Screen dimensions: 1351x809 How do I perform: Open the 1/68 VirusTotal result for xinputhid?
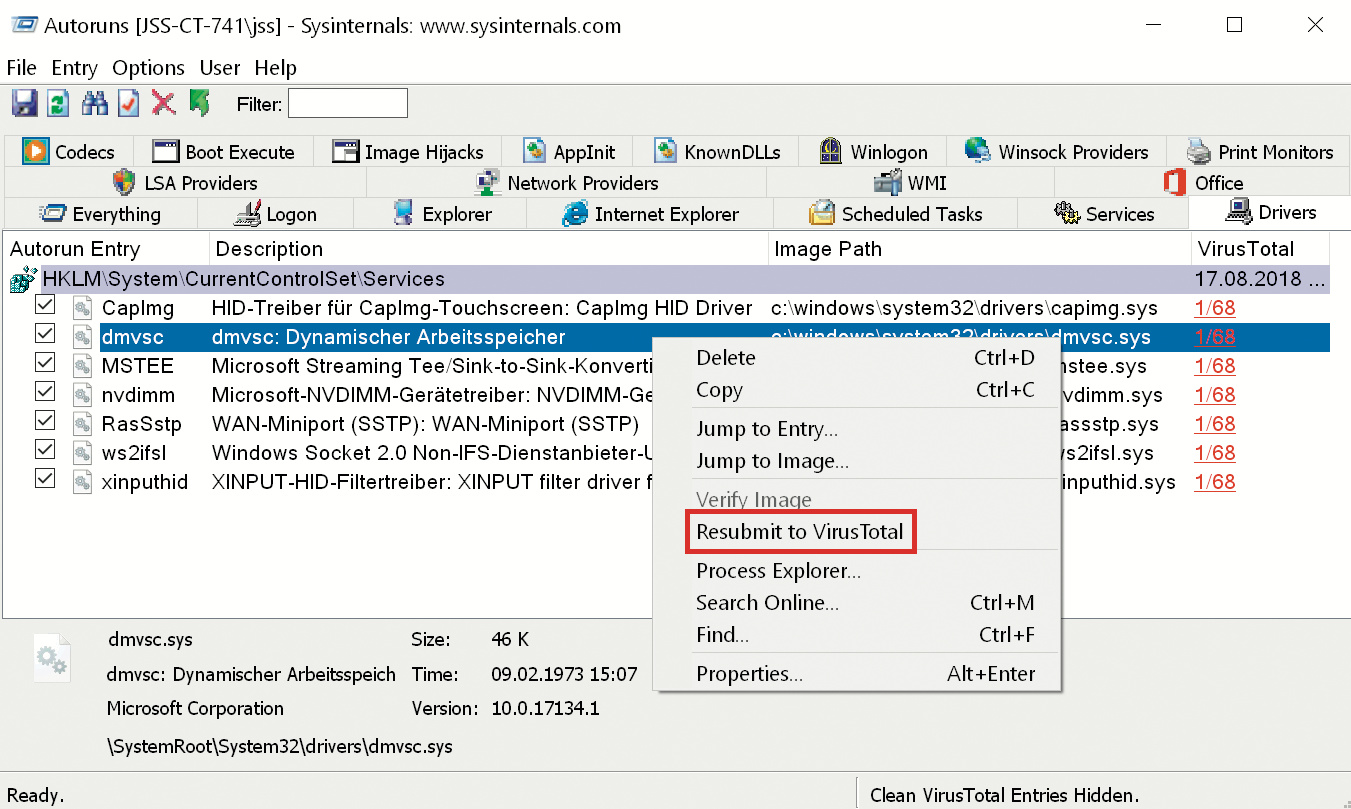[1214, 483]
